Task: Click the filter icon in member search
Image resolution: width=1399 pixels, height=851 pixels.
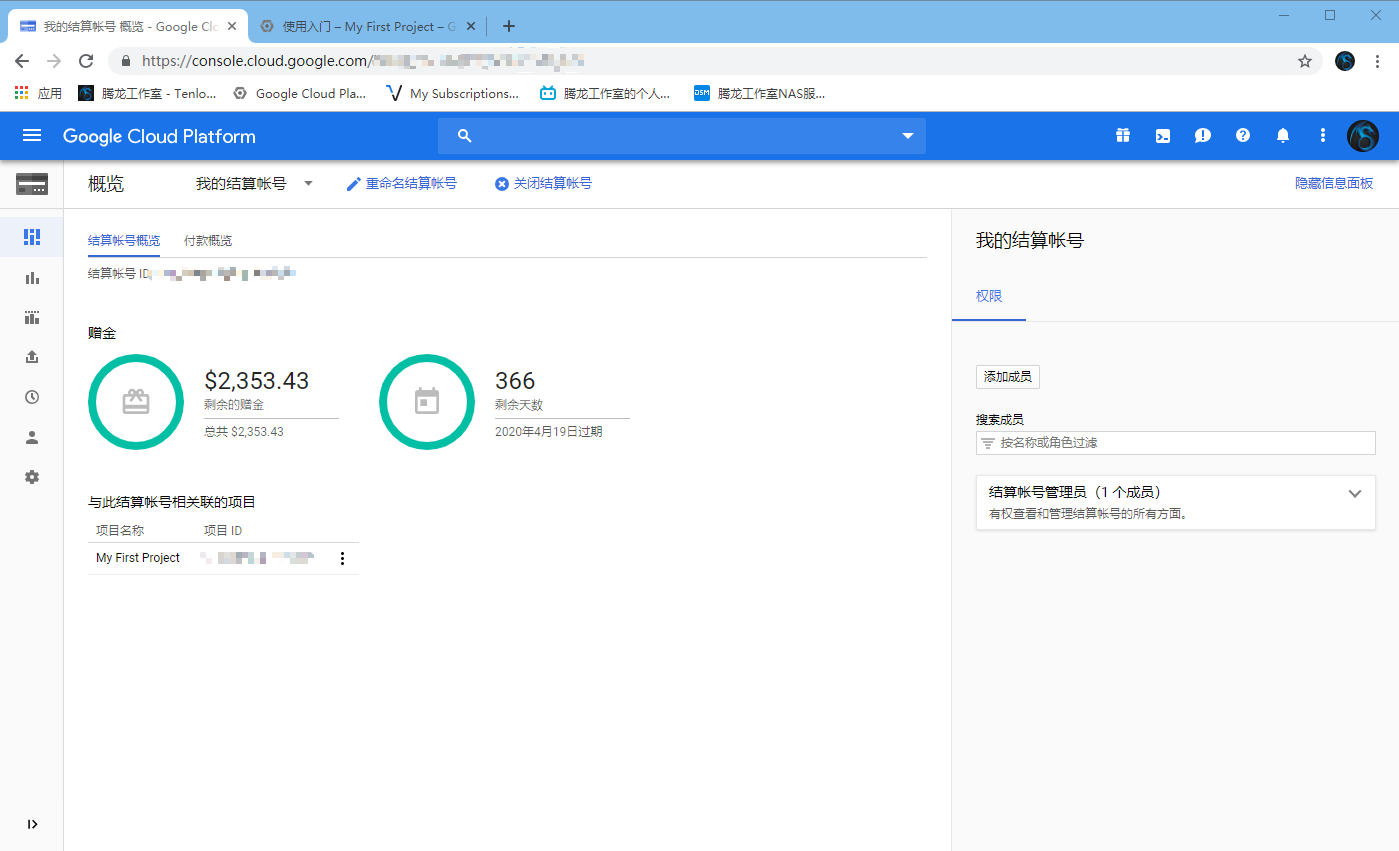Action: coord(988,443)
